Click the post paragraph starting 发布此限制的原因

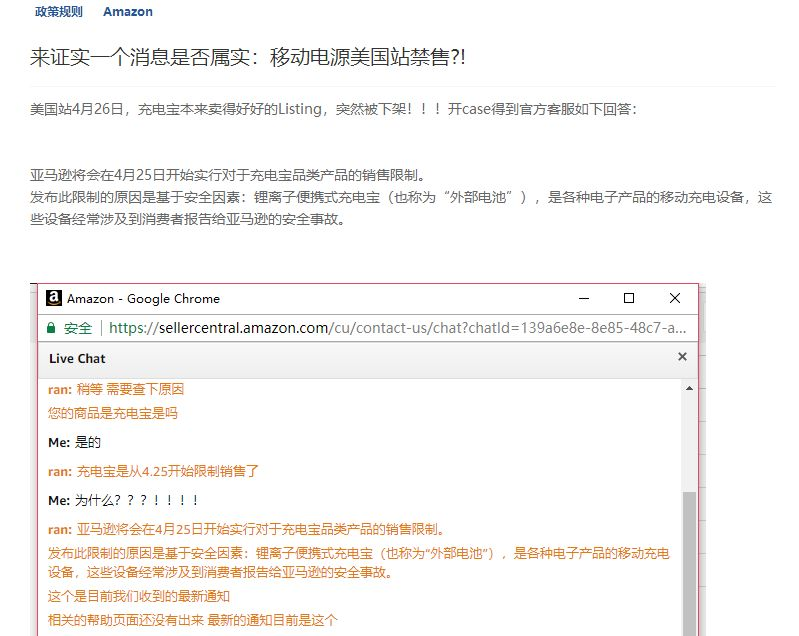pos(402,208)
